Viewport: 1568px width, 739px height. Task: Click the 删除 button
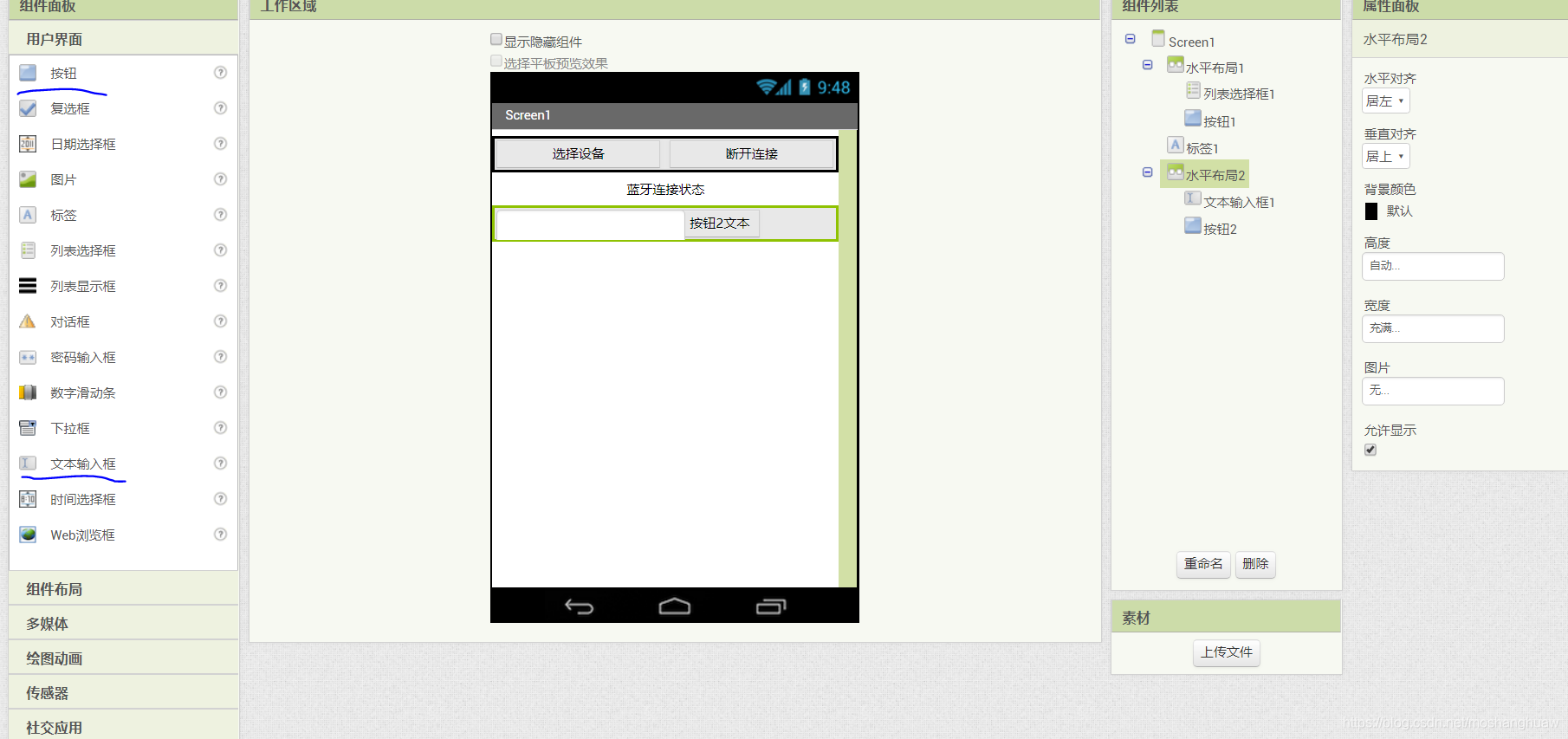pos(1255,564)
